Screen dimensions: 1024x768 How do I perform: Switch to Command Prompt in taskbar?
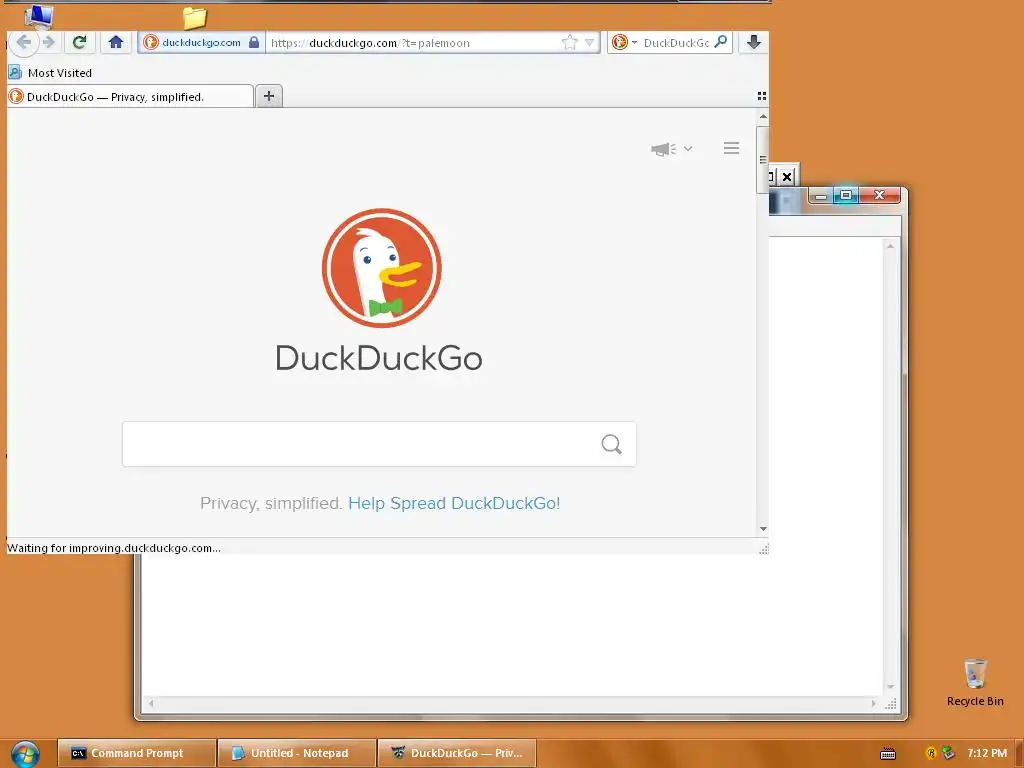[x=136, y=753]
